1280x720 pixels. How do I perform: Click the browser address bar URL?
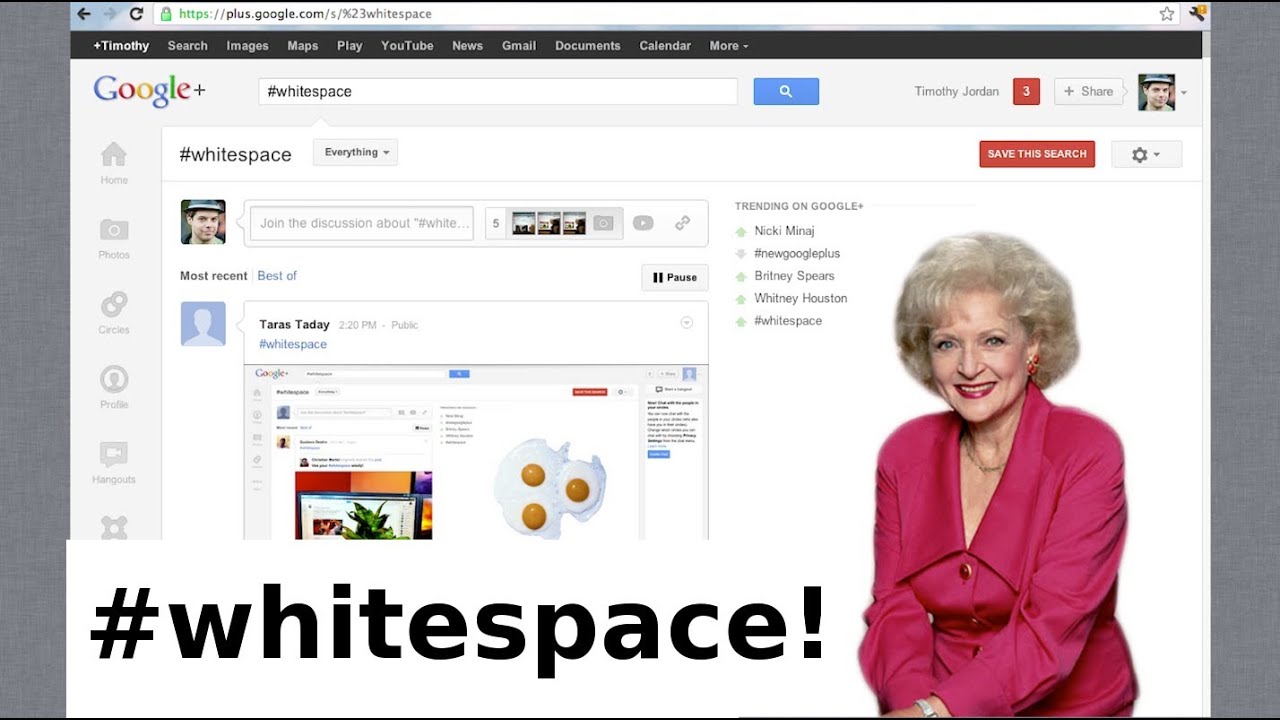tap(306, 14)
